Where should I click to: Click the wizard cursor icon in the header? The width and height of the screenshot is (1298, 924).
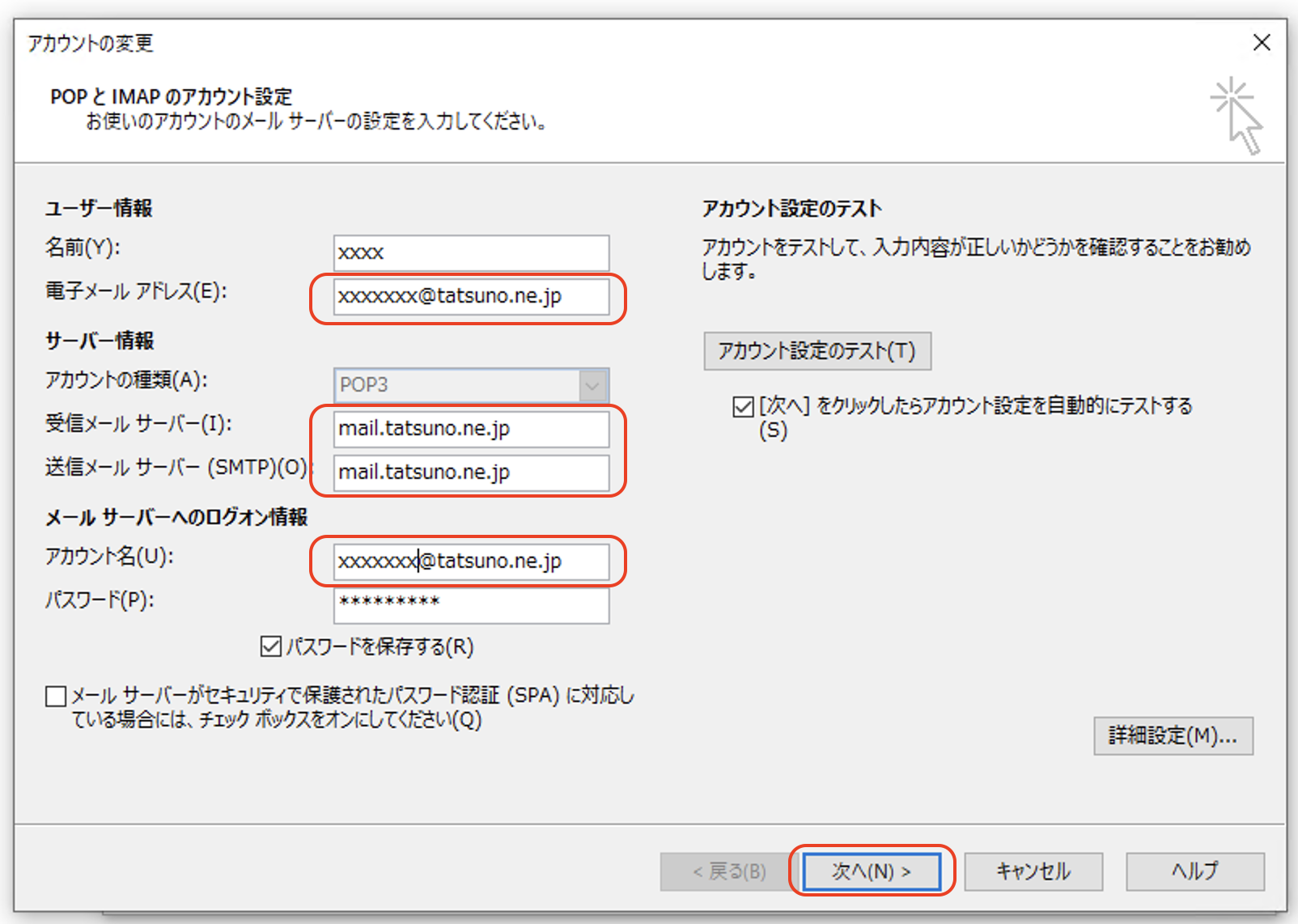1236,116
